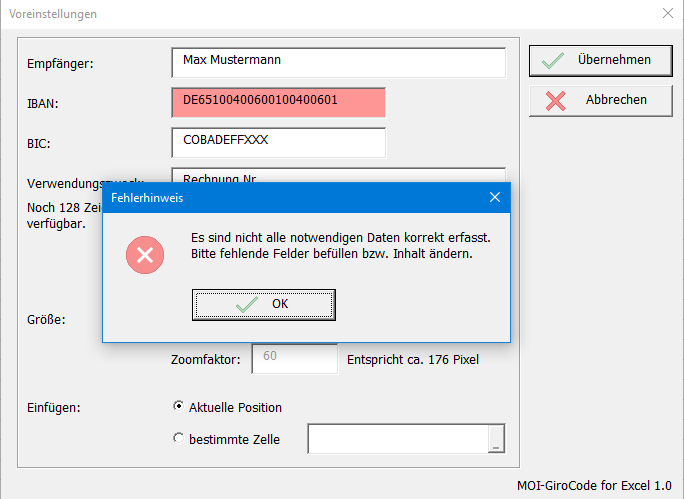Screen dimensions: 684x499
Task: Click the Zoomfaktor input showing 60
Action: tap(294, 359)
